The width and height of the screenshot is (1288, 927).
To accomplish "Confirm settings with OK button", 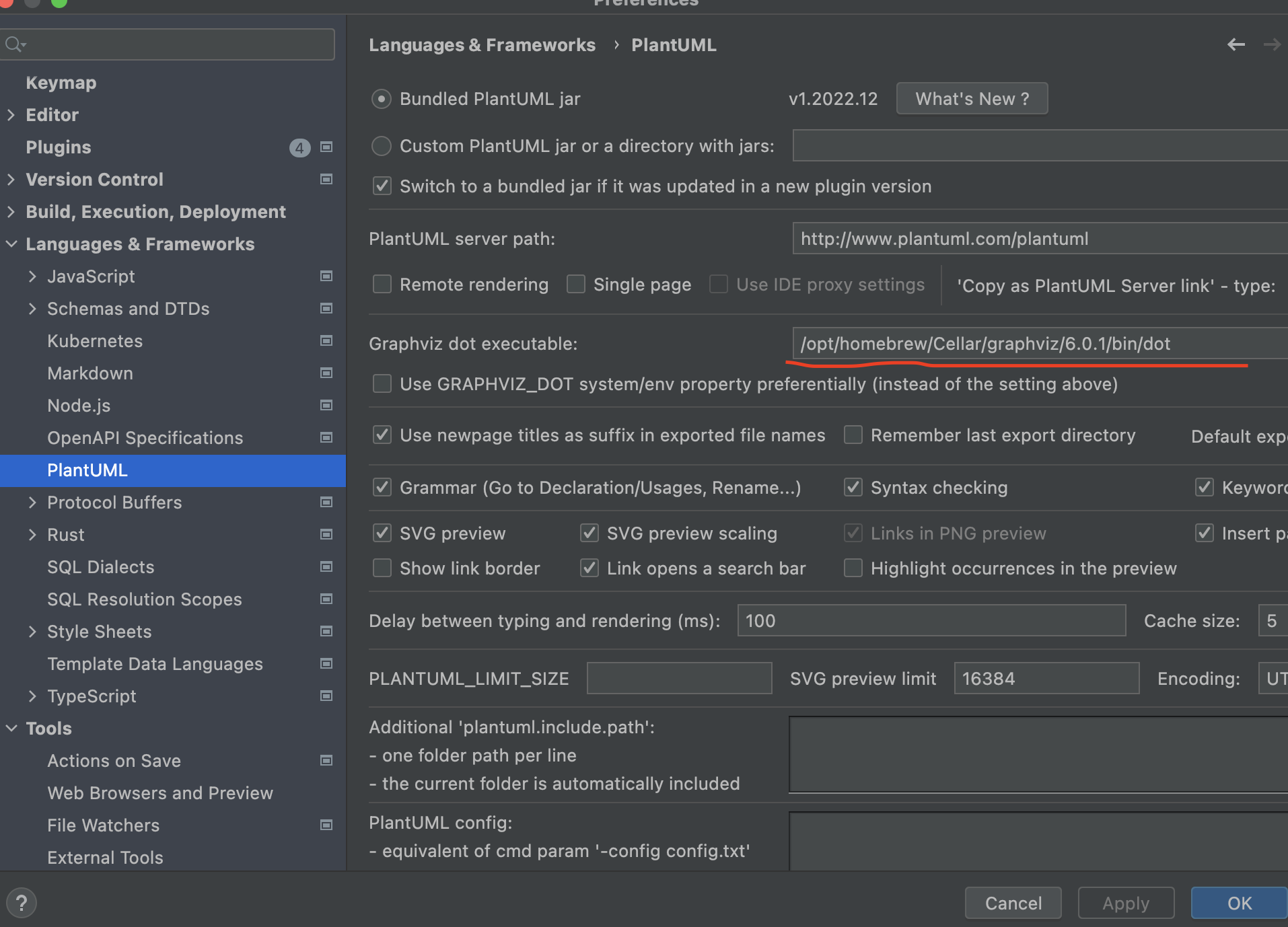I will click(1239, 903).
